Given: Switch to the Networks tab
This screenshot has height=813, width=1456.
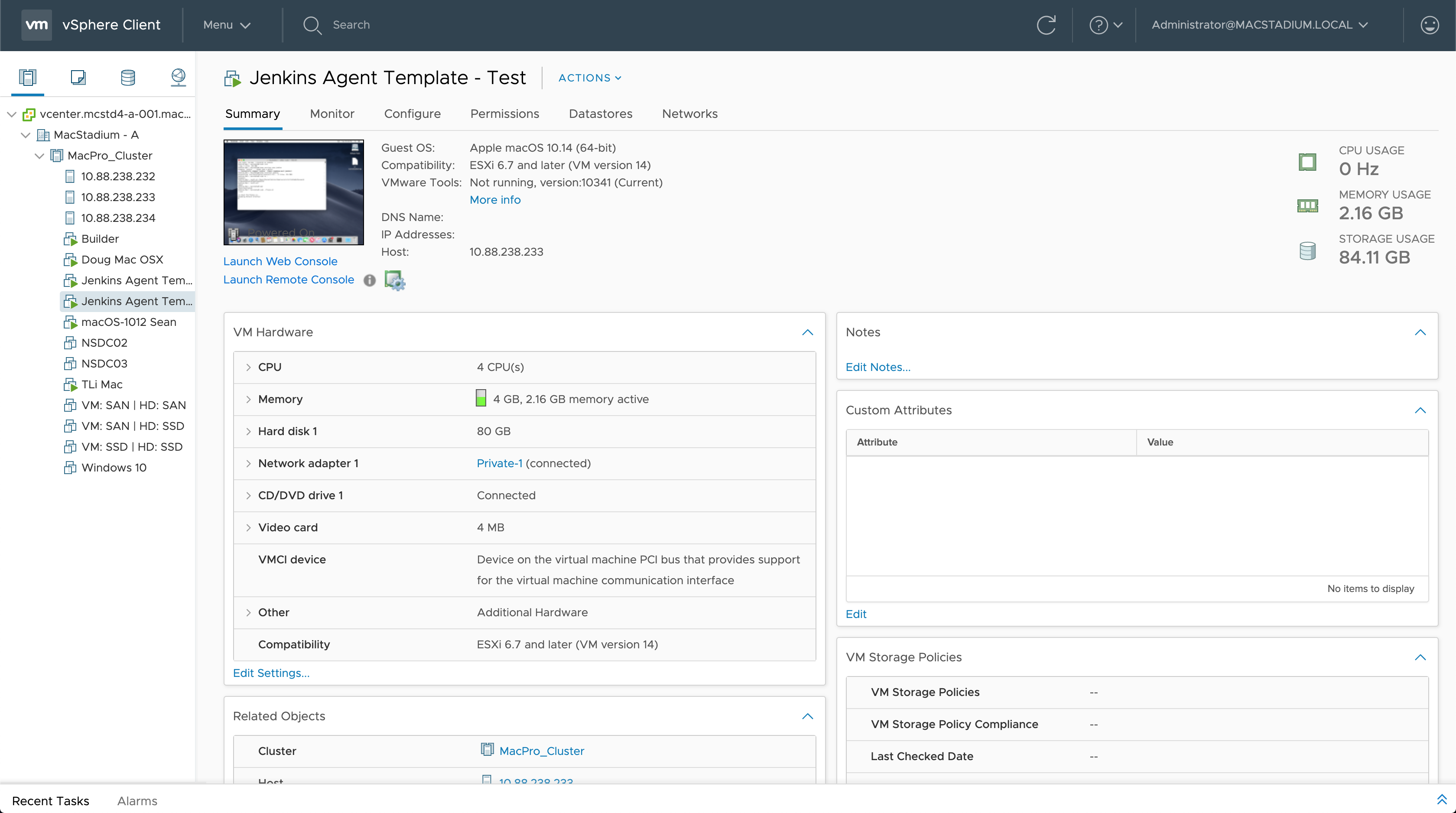Looking at the screenshot, I should click(689, 114).
